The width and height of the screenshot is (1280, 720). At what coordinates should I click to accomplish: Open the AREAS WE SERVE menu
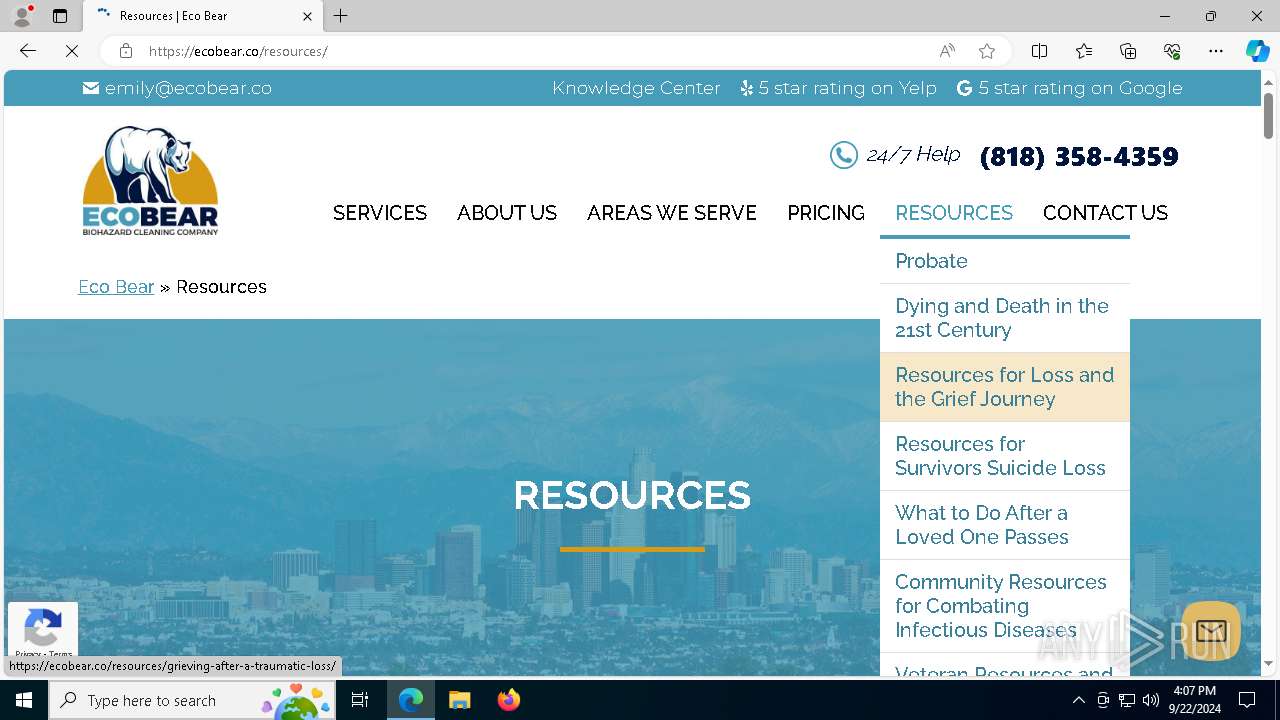coord(672,213)
